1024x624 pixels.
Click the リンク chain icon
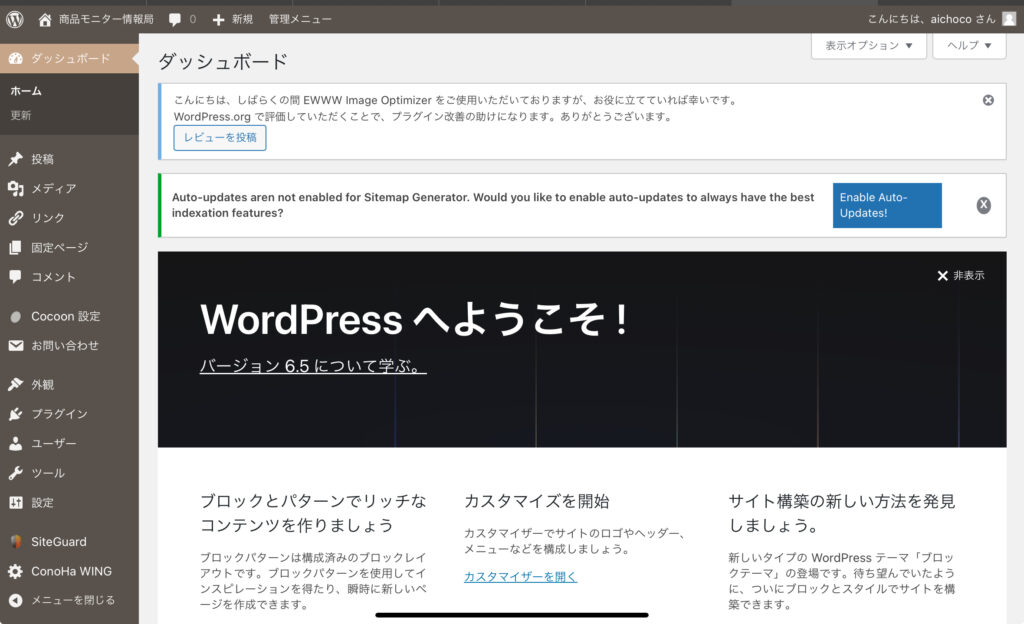[x=16, y=218]
